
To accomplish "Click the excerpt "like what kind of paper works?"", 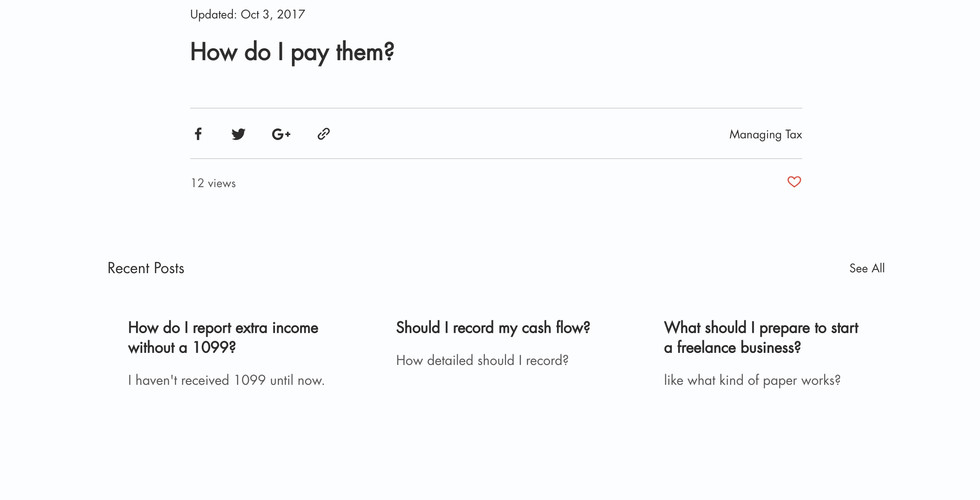I will pyautogui.click(x=752, y=380).
